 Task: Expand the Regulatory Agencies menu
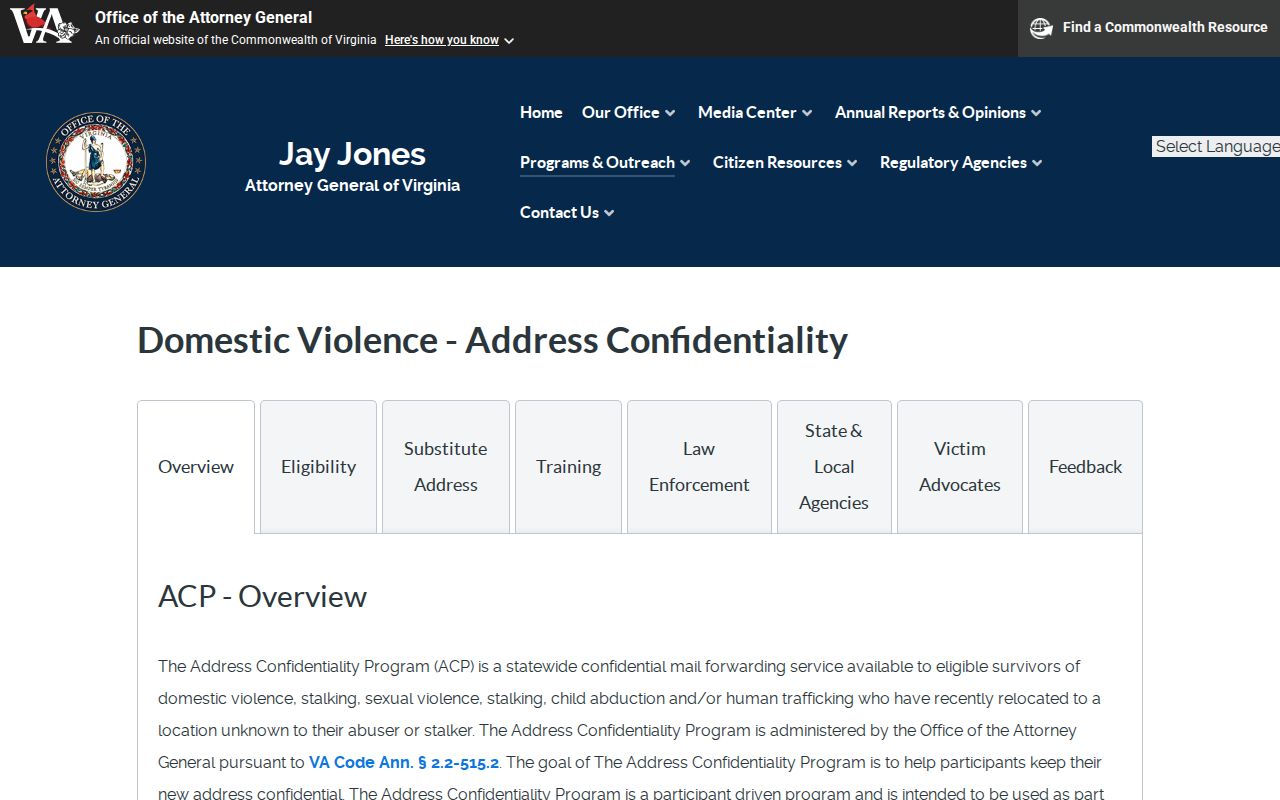[x=961, y=162]
